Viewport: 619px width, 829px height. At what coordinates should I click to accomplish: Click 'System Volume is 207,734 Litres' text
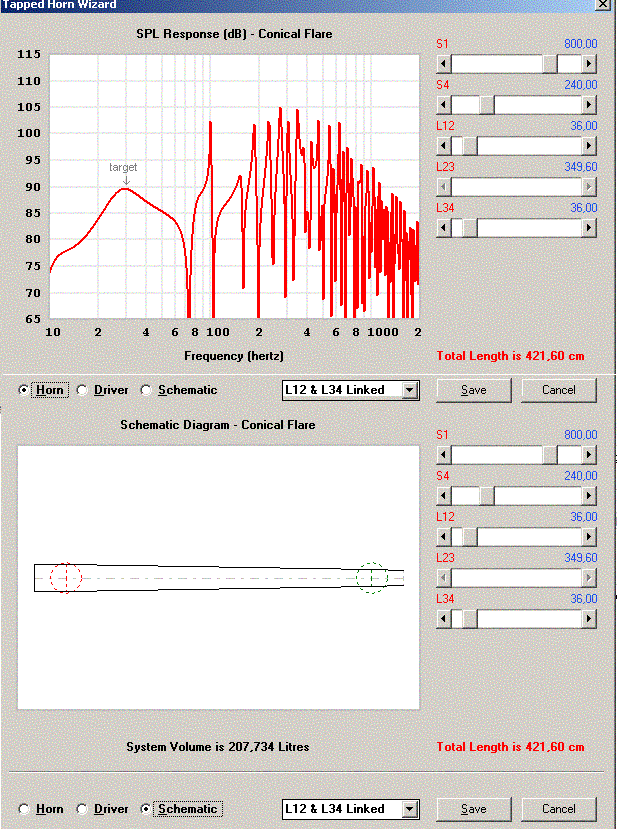(x=218, y=747)
